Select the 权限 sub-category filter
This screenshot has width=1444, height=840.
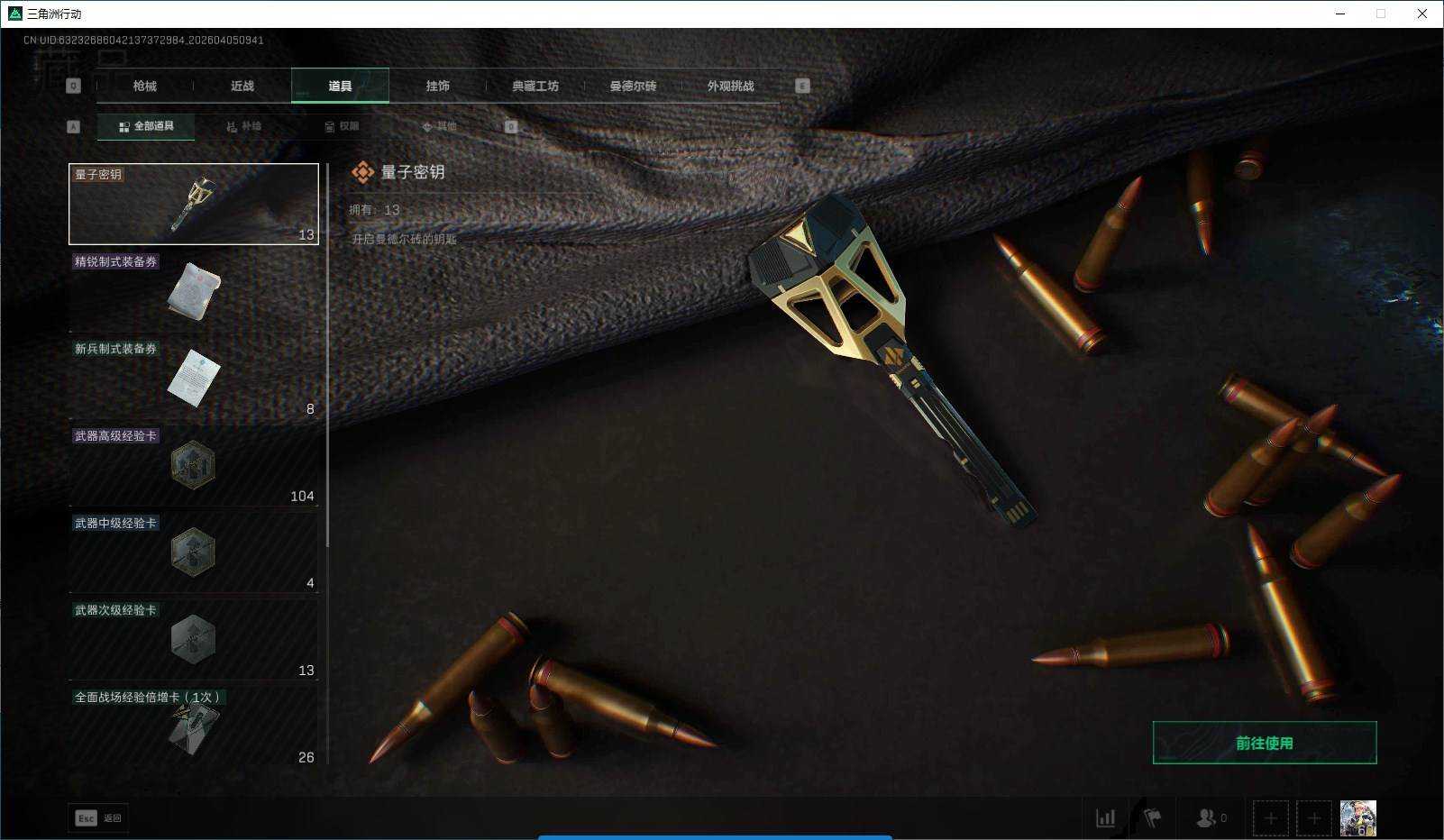[342, 126]
